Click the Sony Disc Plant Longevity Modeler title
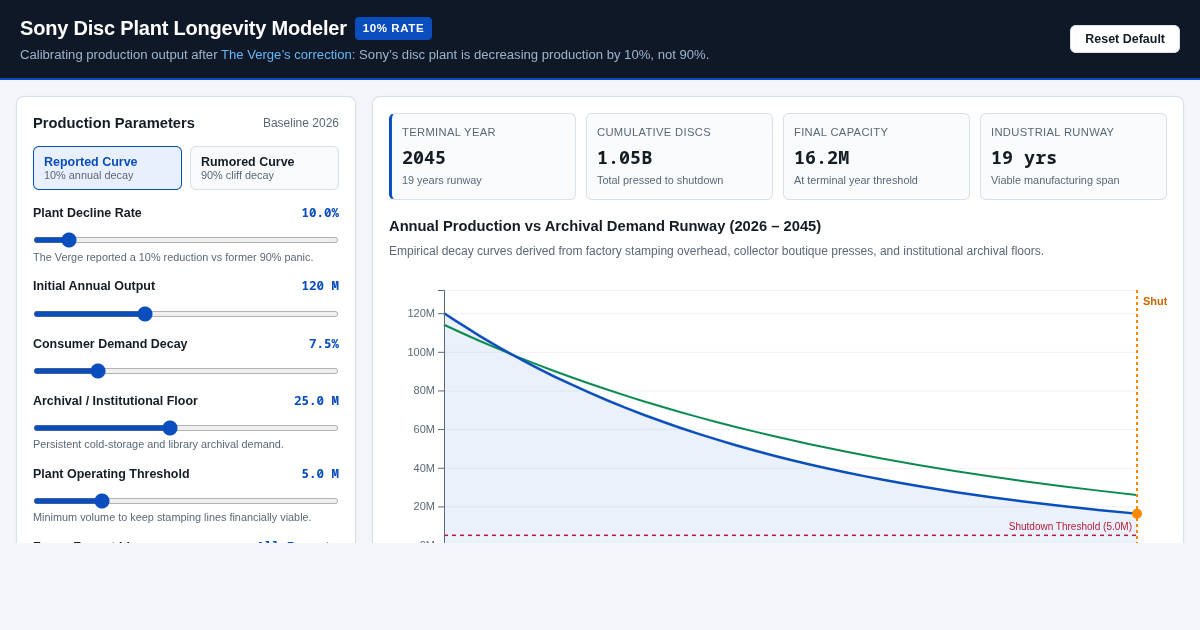Viewport: 1200px width, 630px height. coord(183,28)
